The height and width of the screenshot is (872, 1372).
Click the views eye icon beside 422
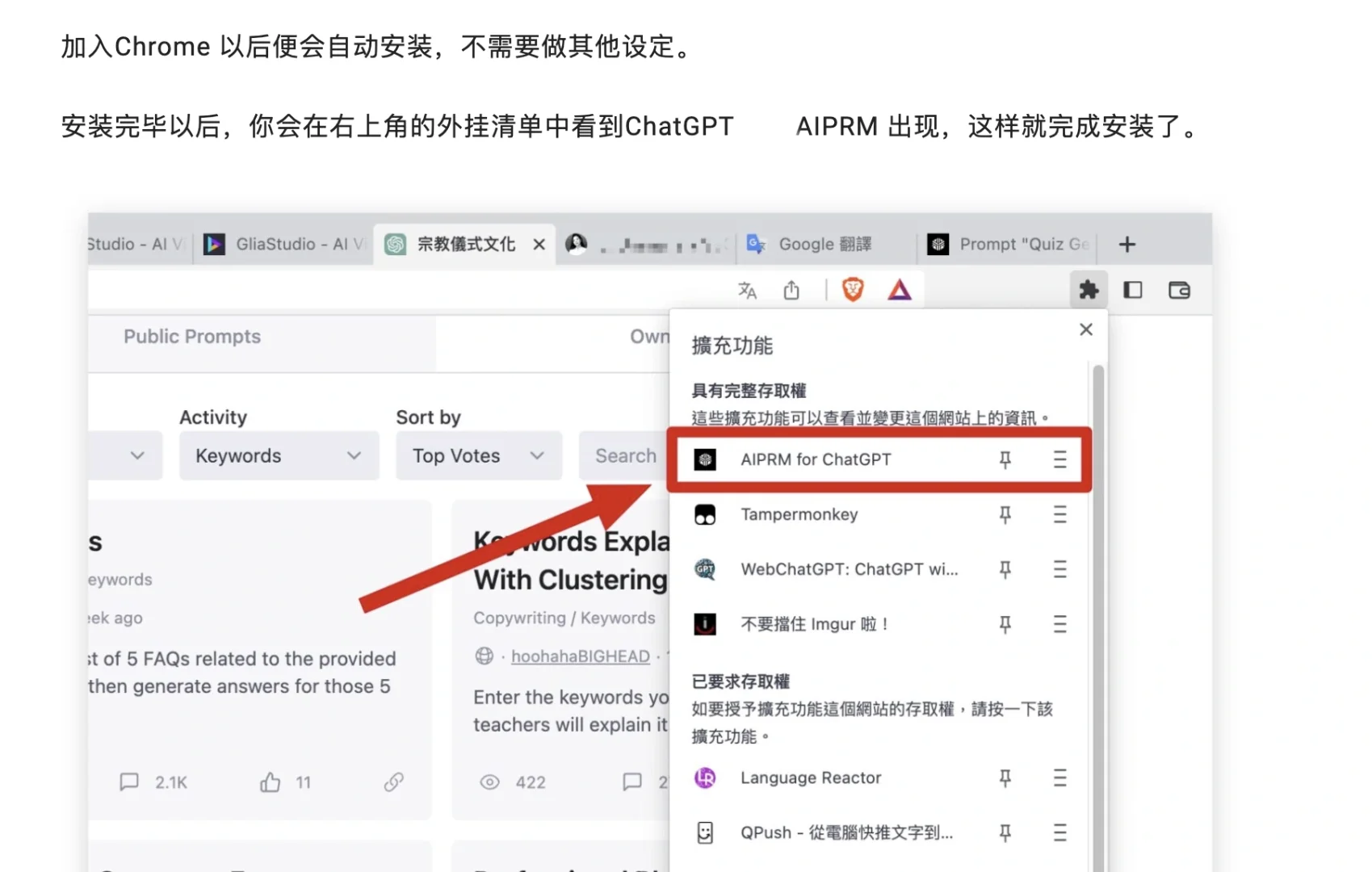pos(489,782)
